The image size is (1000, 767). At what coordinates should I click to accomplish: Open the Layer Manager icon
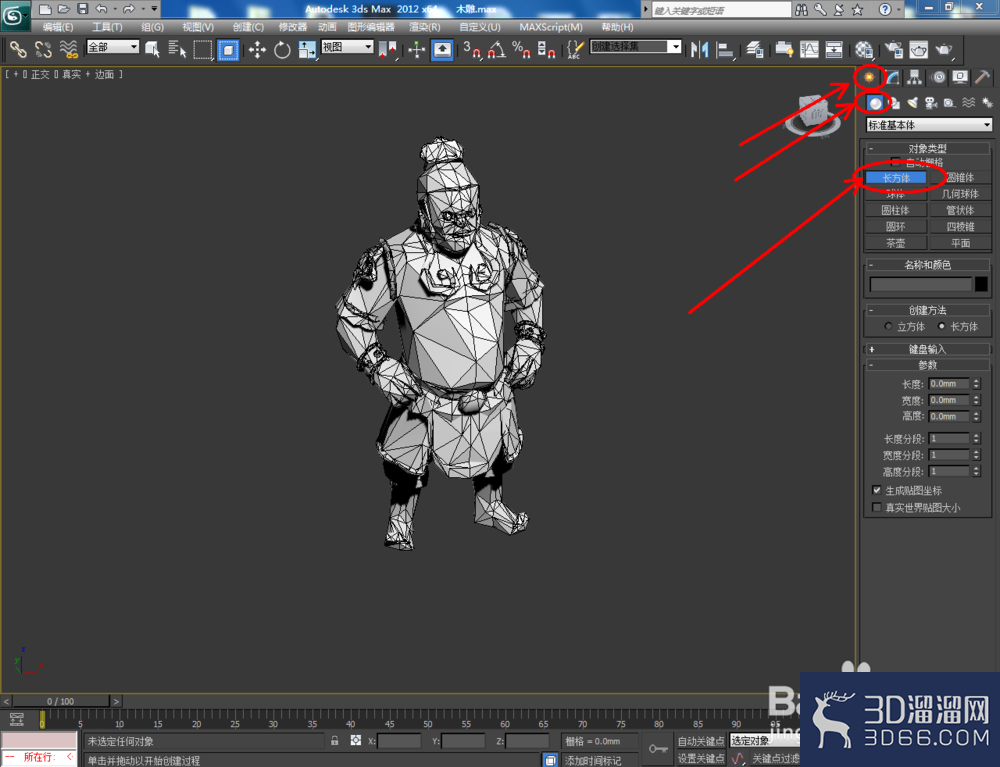coord(755,49)
